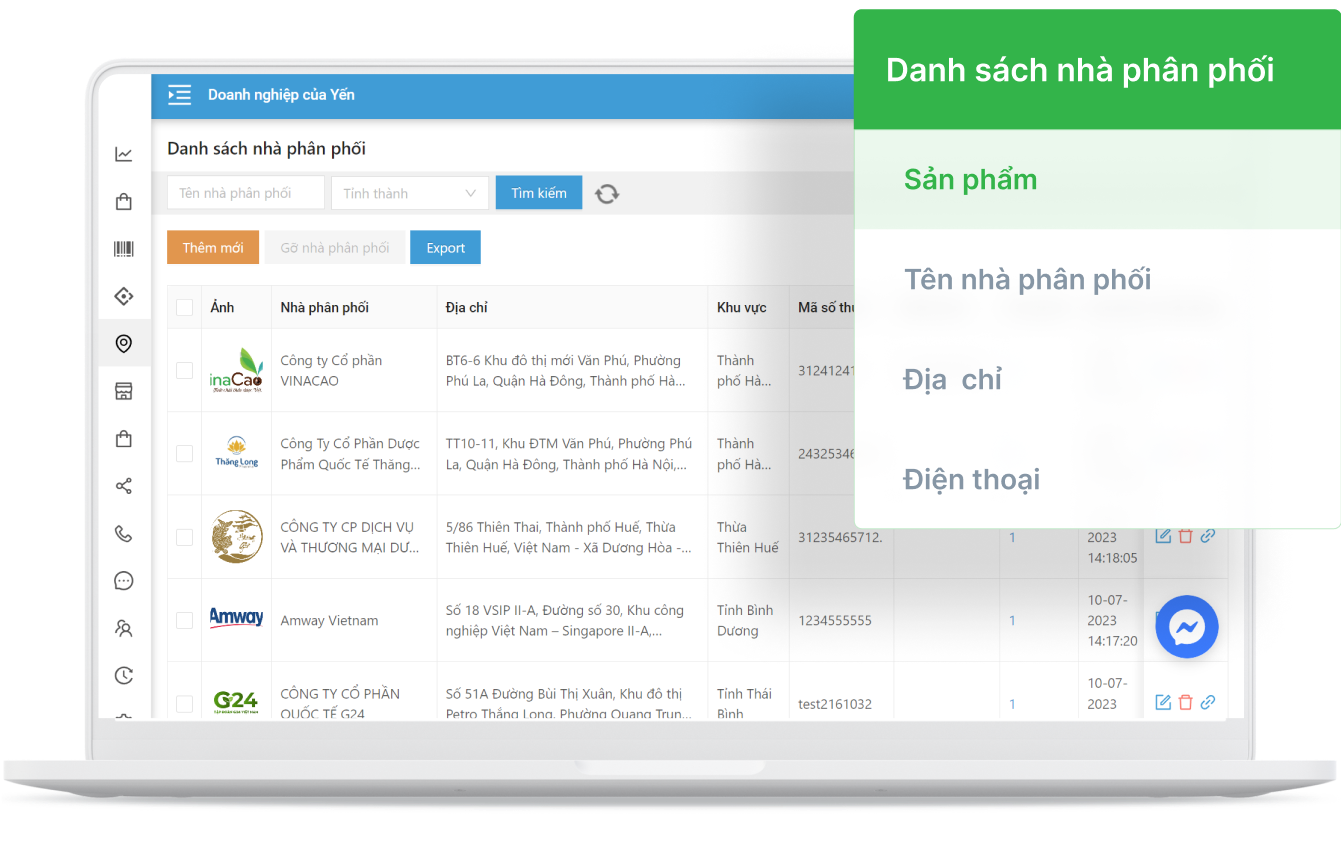
Task: Open the clock history icon in the sidebar
Action: (124, 676)
